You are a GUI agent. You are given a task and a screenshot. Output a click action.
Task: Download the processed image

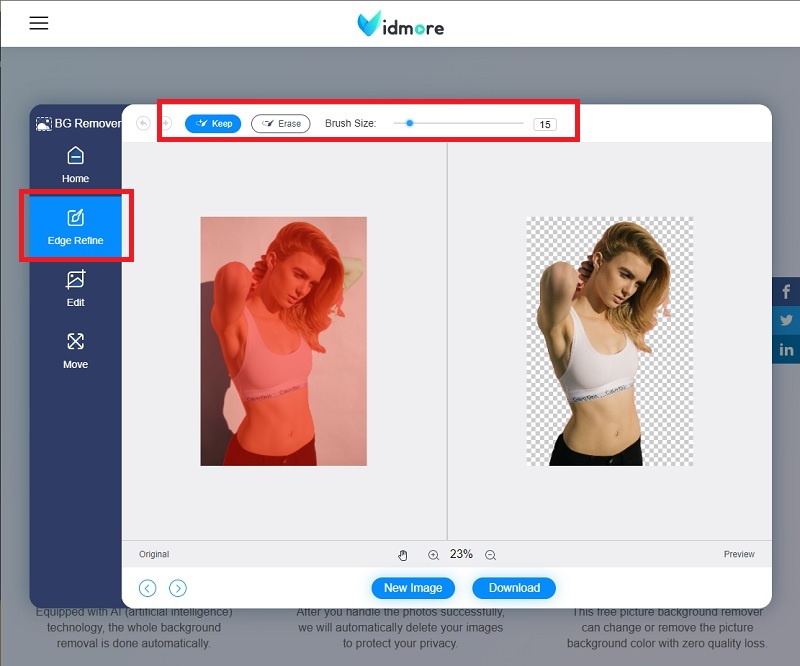tap(514, 588)
